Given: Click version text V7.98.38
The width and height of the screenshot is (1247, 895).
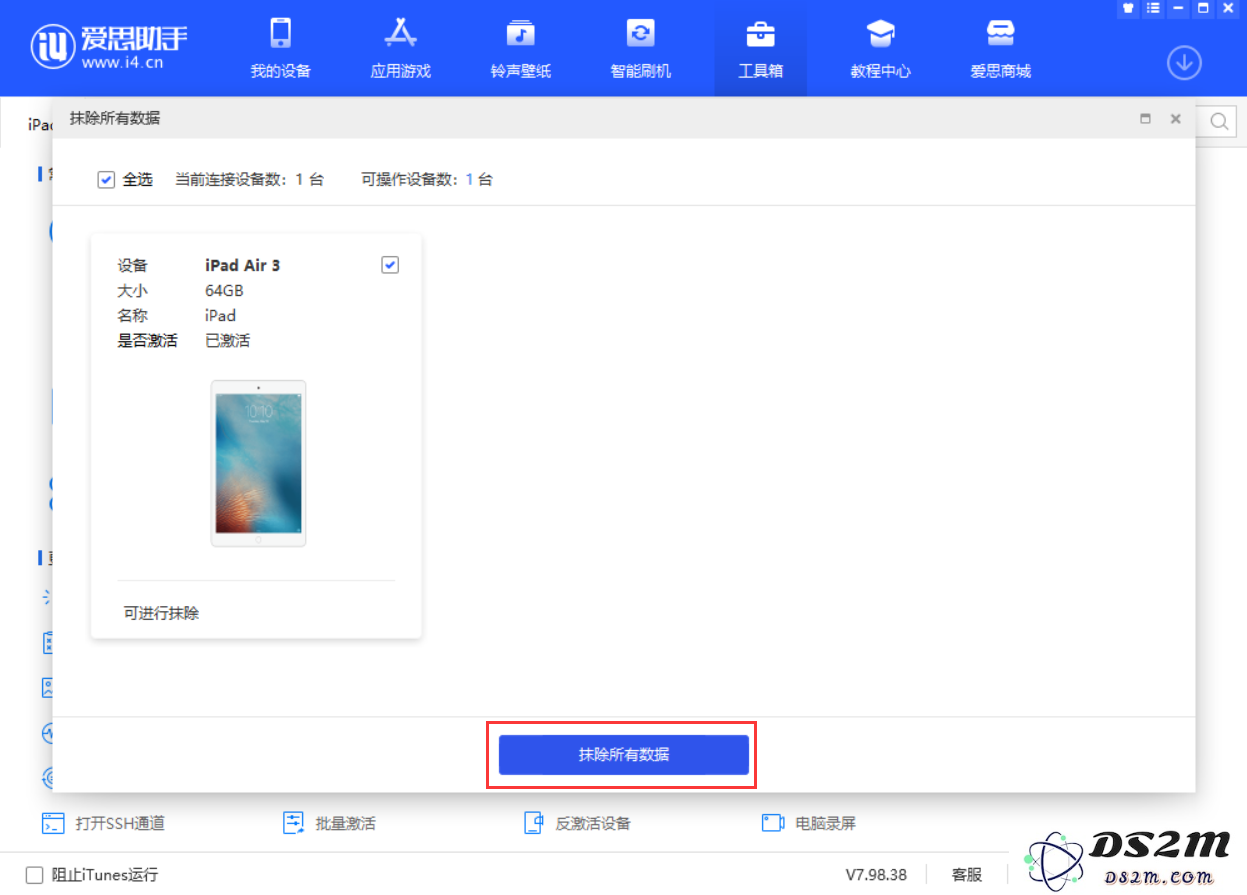Looking at the screenshot, I should point(876,875).
